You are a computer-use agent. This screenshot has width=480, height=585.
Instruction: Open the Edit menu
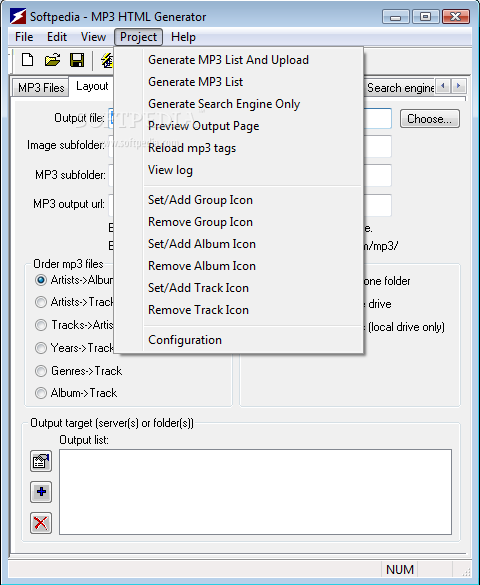(57, 37)
